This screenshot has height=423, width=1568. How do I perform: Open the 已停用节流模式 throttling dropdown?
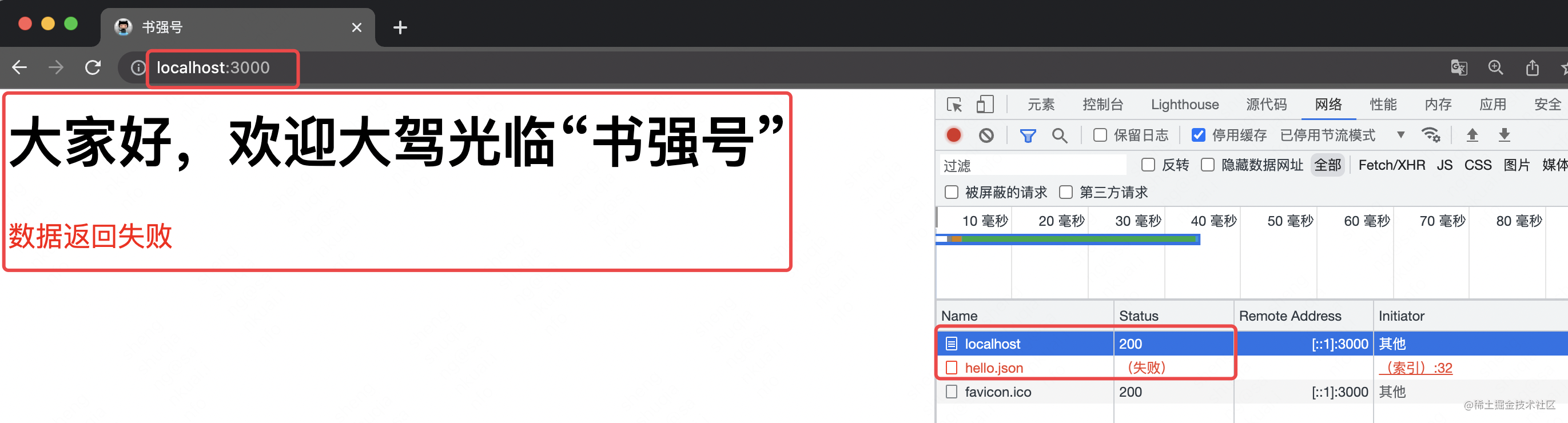[x=1342, y=135]
